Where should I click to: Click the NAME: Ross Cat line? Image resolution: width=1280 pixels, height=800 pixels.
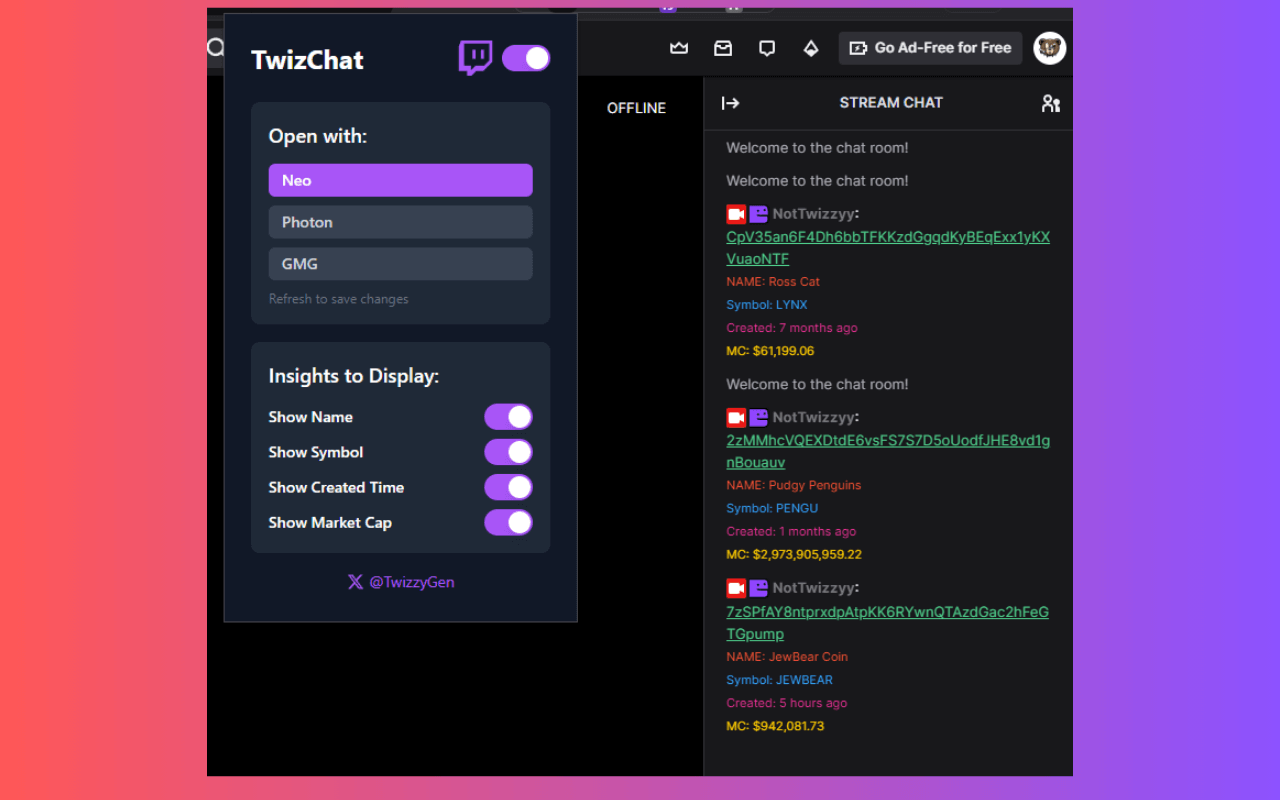pyautogui.click(x=773, y=282)
